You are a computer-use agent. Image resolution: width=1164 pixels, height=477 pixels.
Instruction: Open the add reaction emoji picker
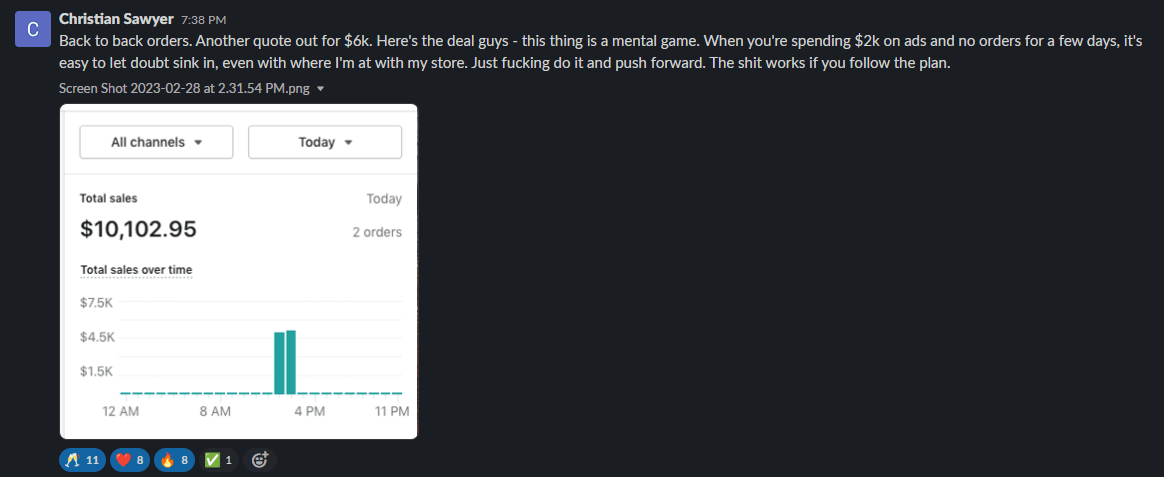coord(260,461)
